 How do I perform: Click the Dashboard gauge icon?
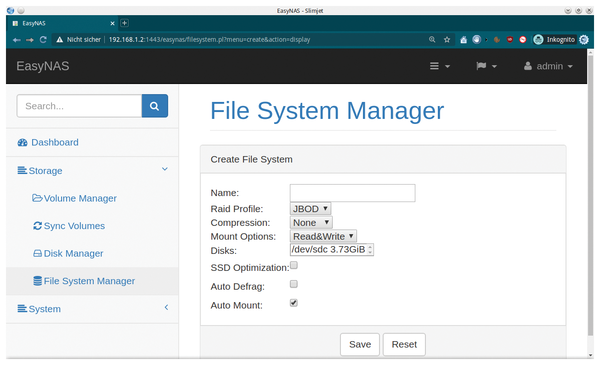22,142
